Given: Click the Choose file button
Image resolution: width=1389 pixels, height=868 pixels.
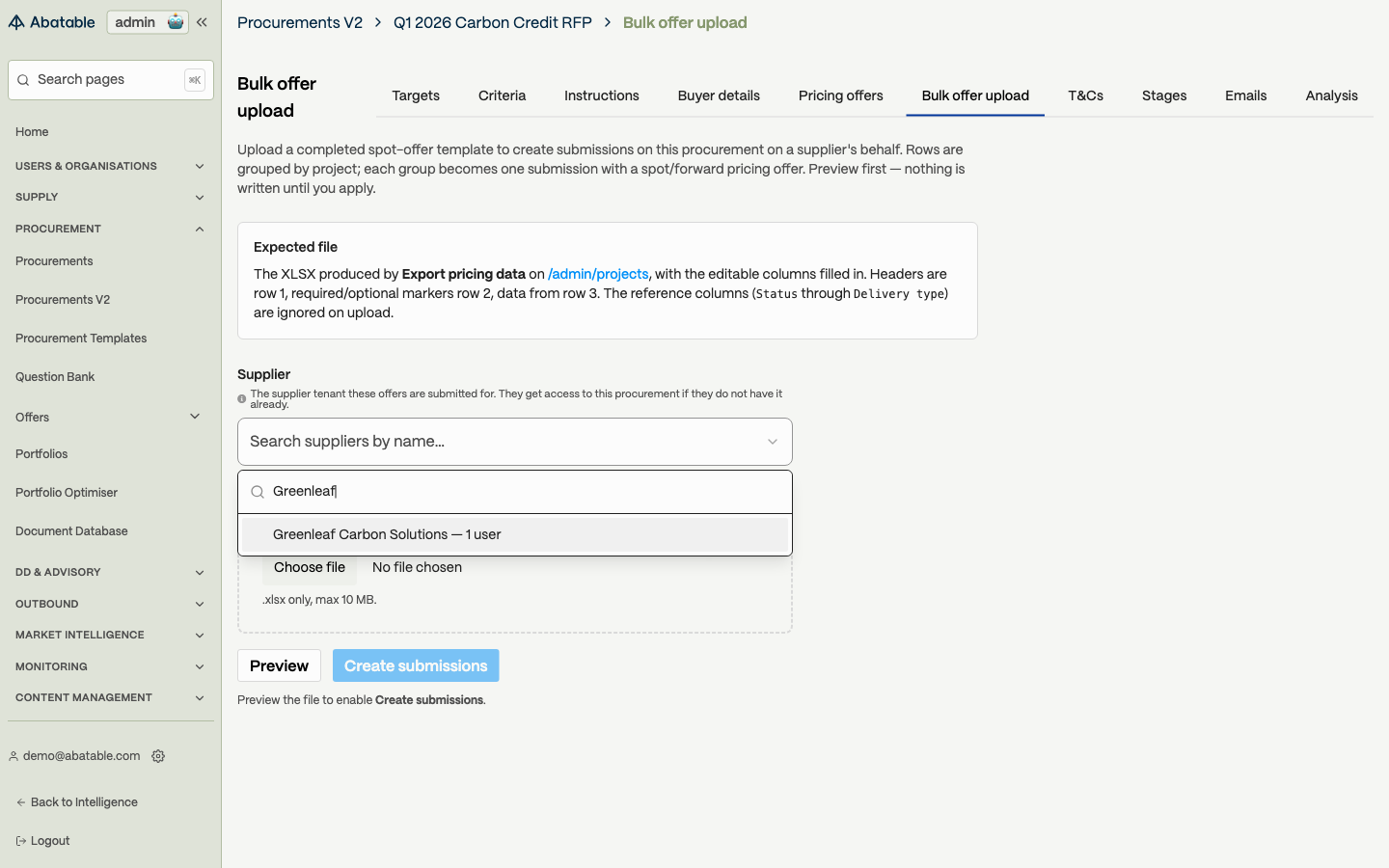Looking at the screenshot, I should (310, 567).
